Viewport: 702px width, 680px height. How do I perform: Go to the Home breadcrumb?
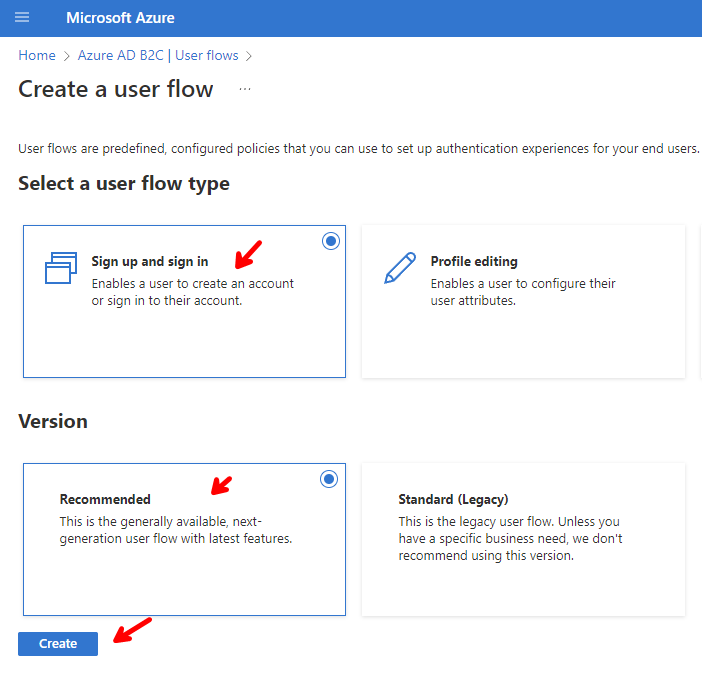(37, 56)
